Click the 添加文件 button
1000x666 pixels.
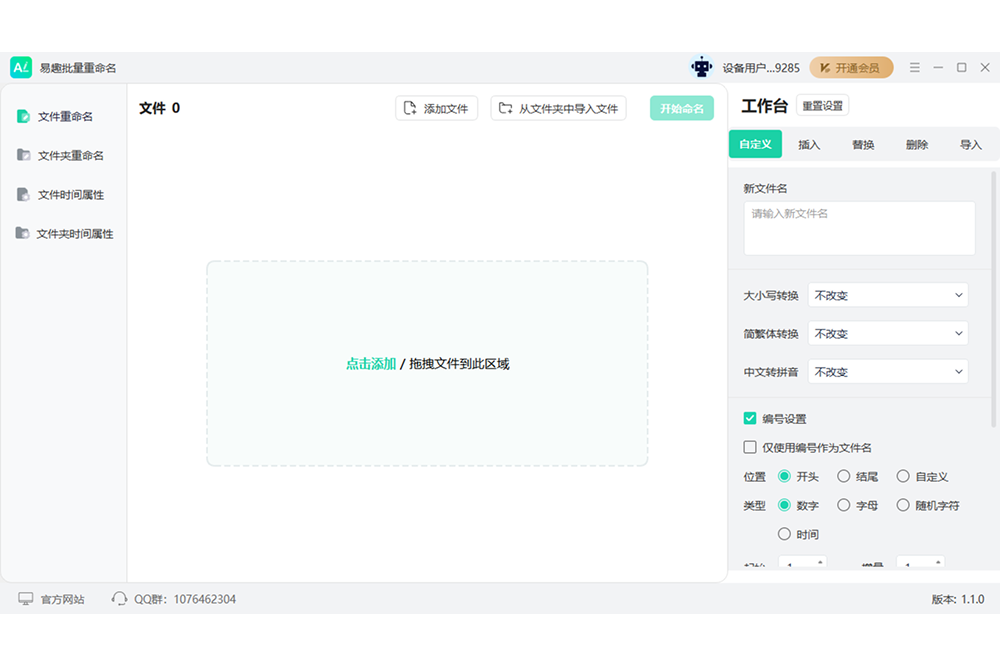point(436,108)
